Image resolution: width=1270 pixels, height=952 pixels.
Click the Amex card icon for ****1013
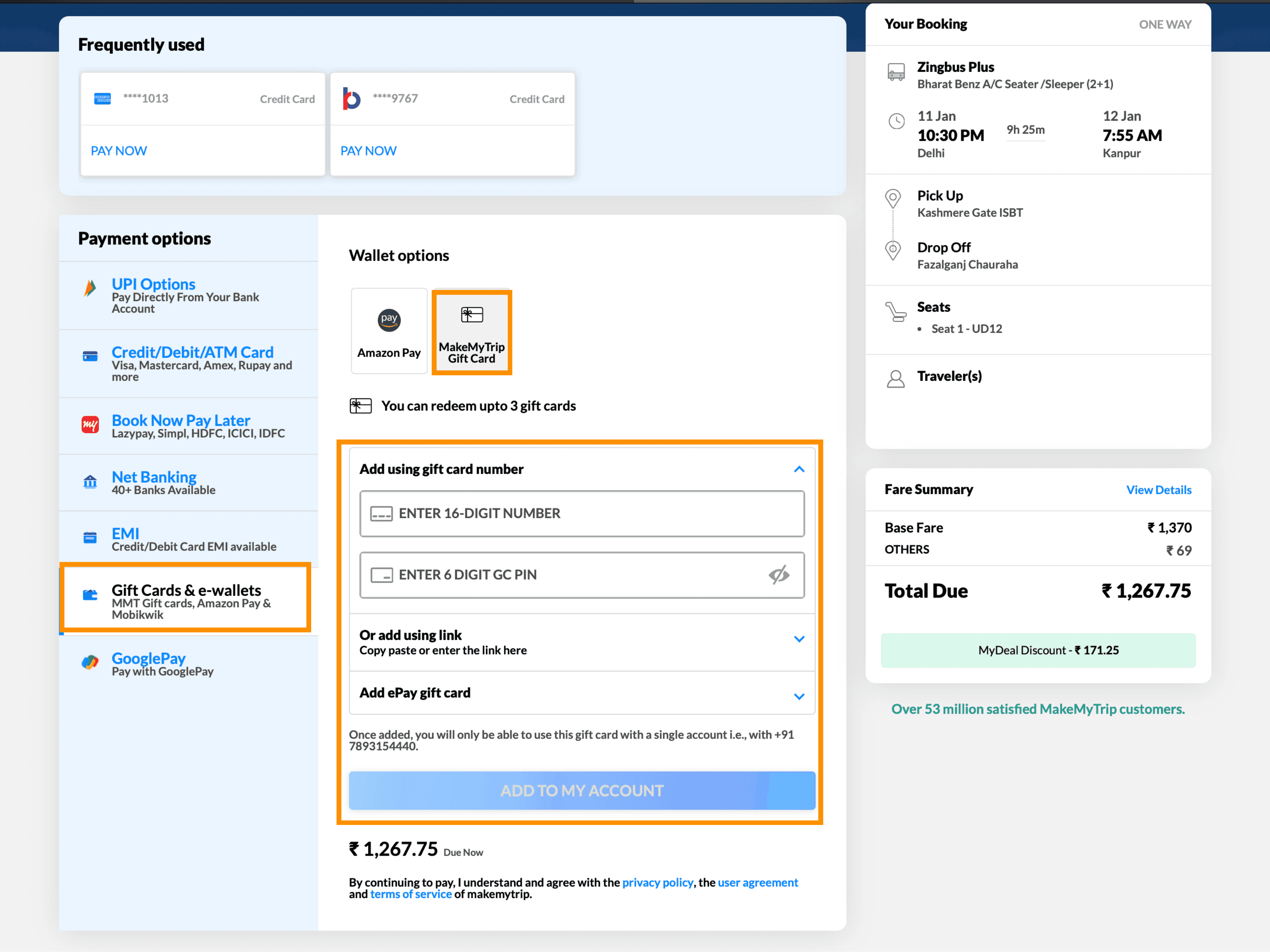pos(103,99)
